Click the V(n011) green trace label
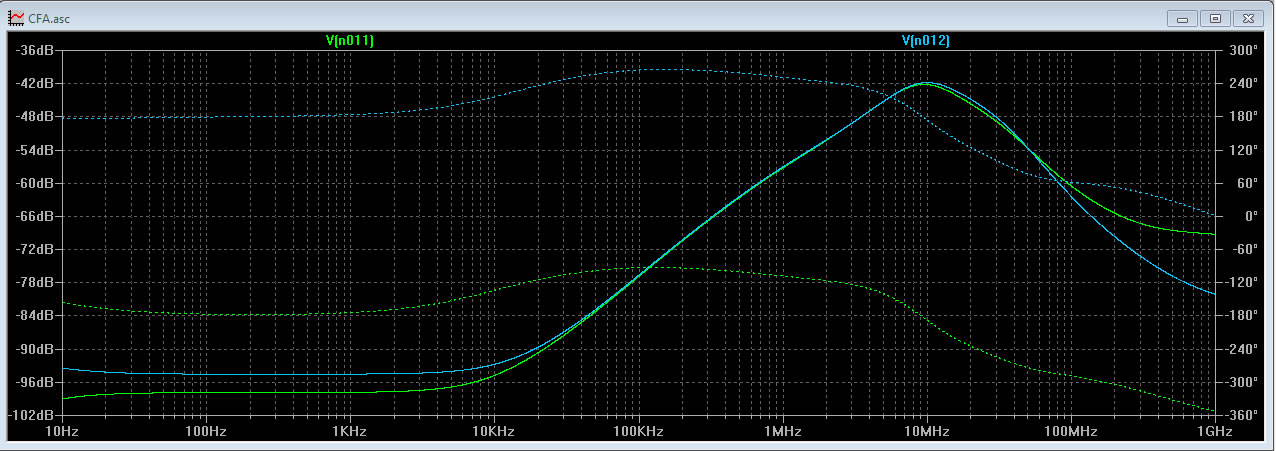1276x451 pixels. (349, 41)
